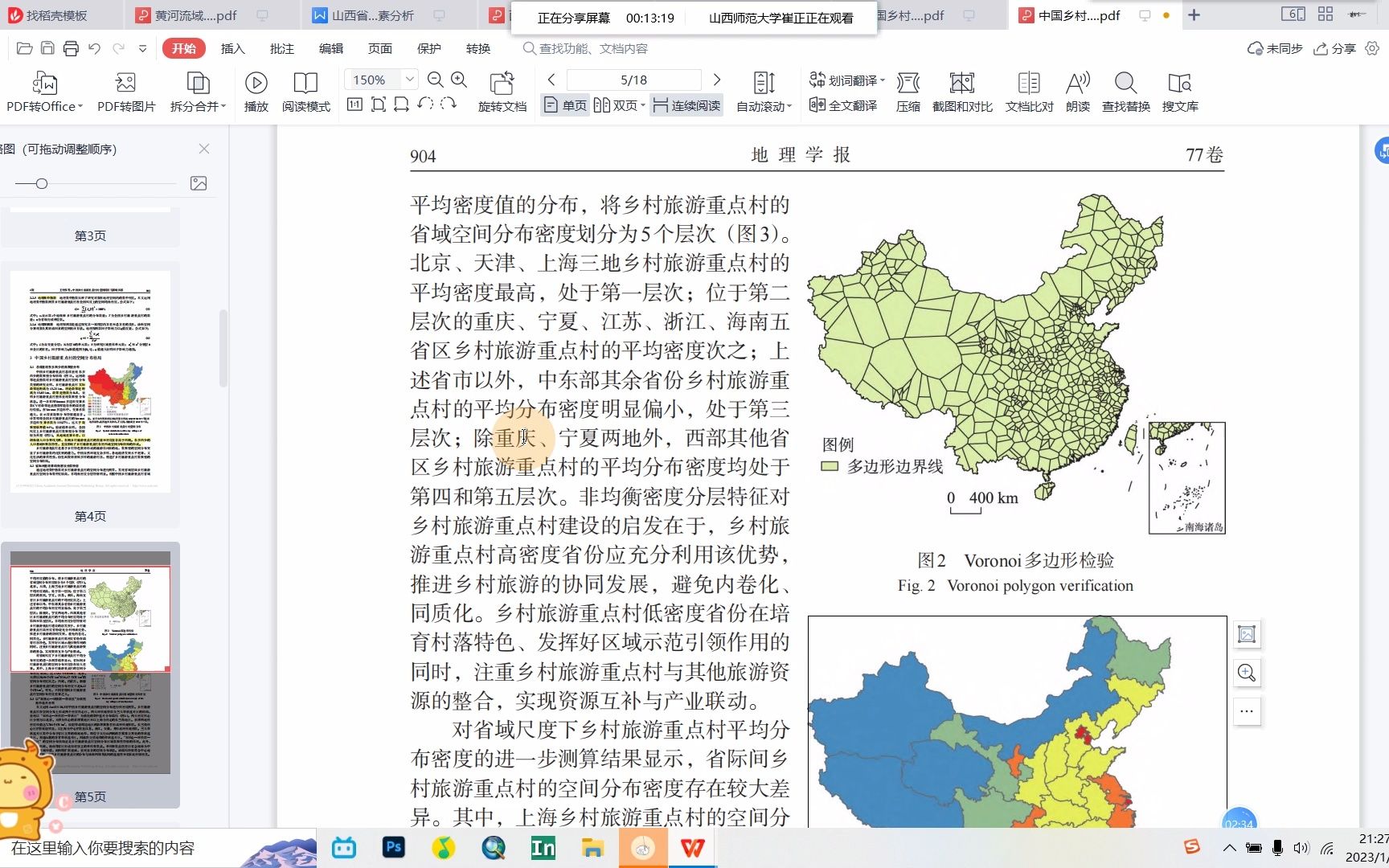This screenshot has width=1389, height=868.
Task: Click enlarge thumbnails image icon
Action: pyautogui.click(x=199, y=183)
